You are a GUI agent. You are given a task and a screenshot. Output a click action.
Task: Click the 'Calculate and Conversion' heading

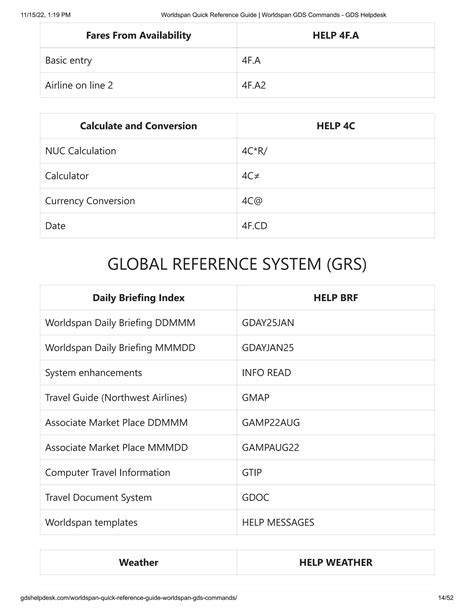point(138,126)
